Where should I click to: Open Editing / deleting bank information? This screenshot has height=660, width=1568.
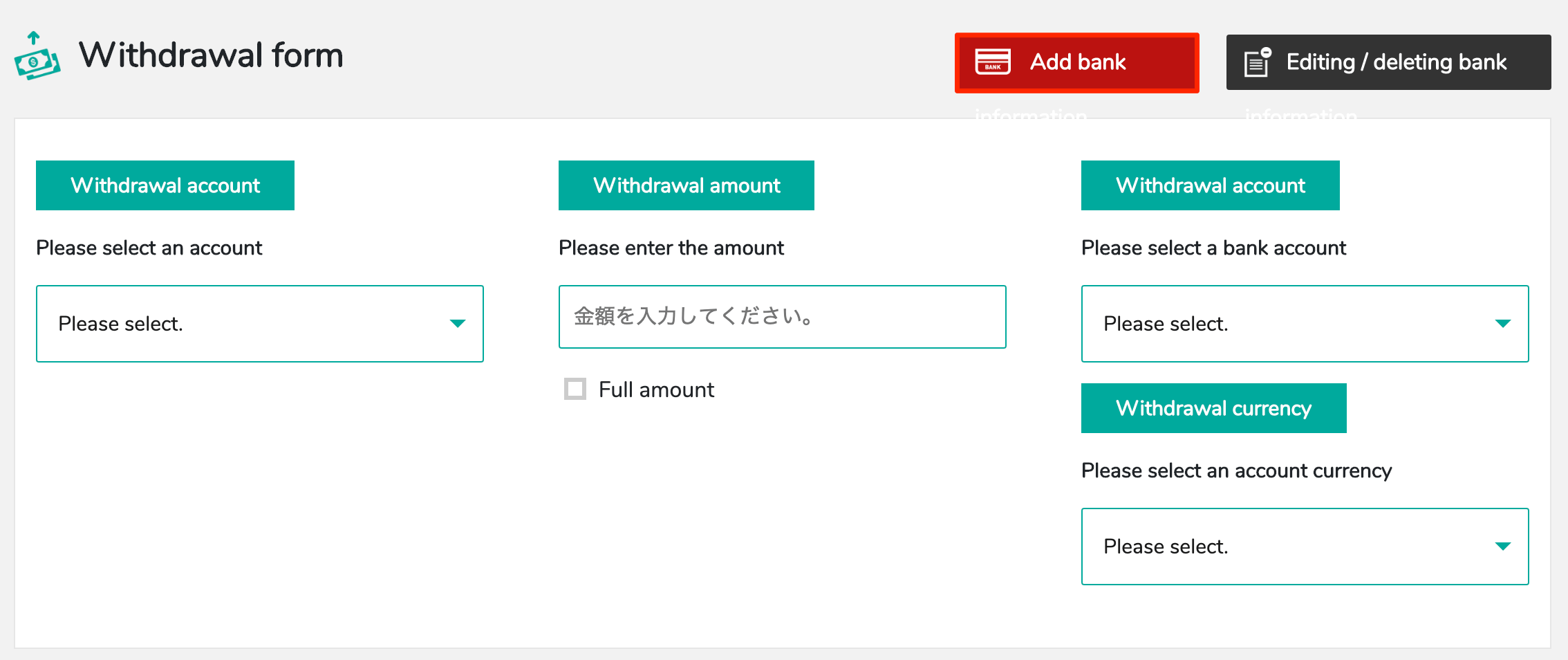coord(1388,62)
